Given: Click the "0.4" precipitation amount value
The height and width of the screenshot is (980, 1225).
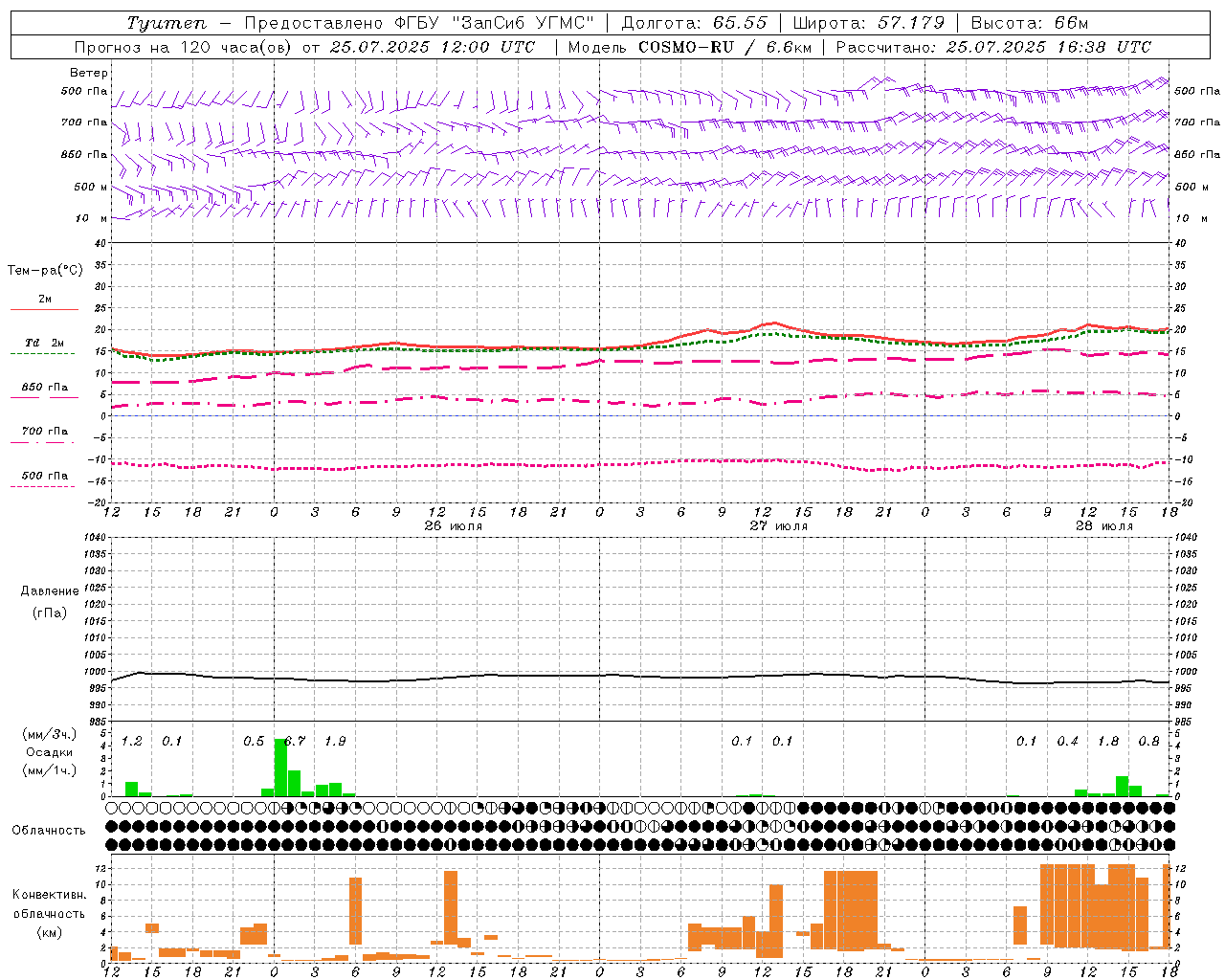Looking at the screenshot, I should pyautogui.click(x=1068, y=741).
